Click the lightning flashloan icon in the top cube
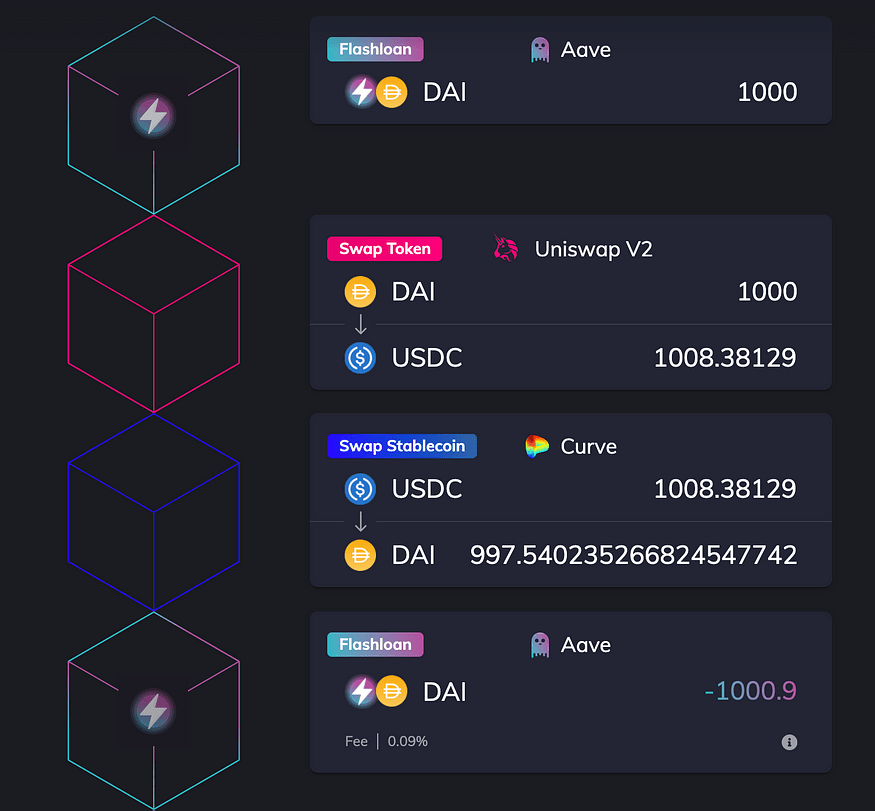Screen dimensions: 875x811 point(153,116)
